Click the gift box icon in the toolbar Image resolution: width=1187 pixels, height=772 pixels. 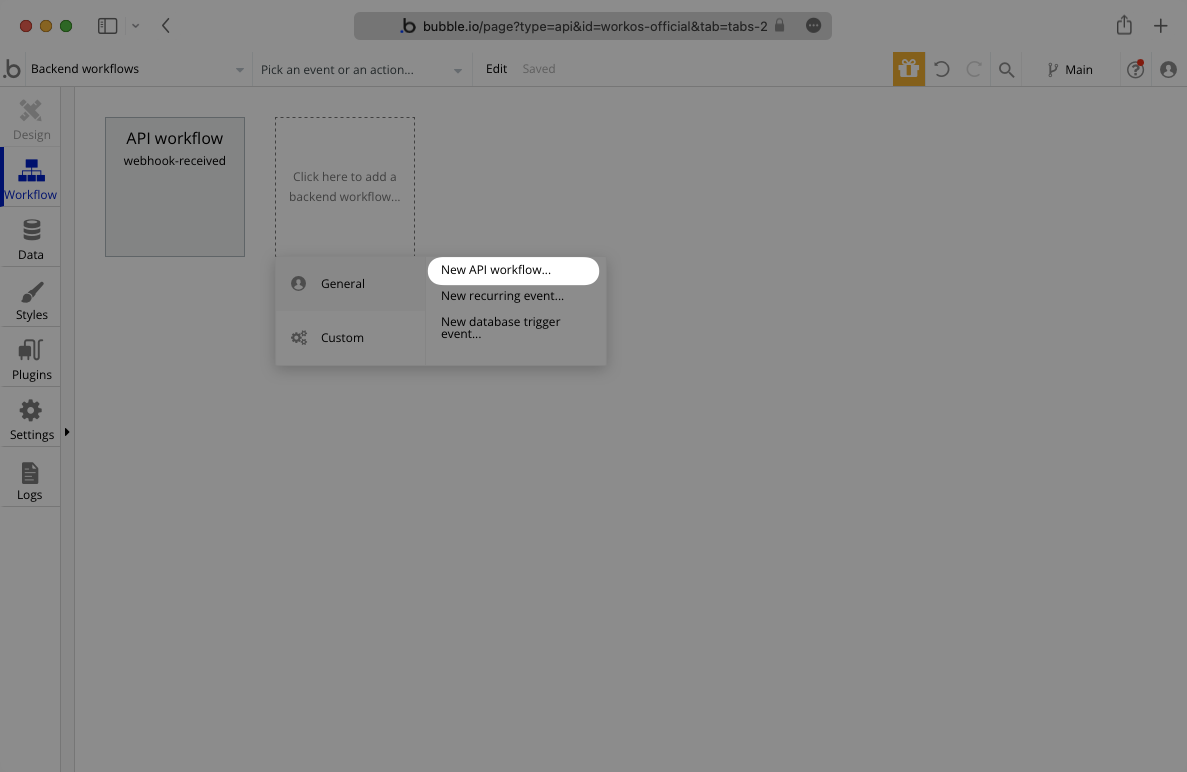909,69
